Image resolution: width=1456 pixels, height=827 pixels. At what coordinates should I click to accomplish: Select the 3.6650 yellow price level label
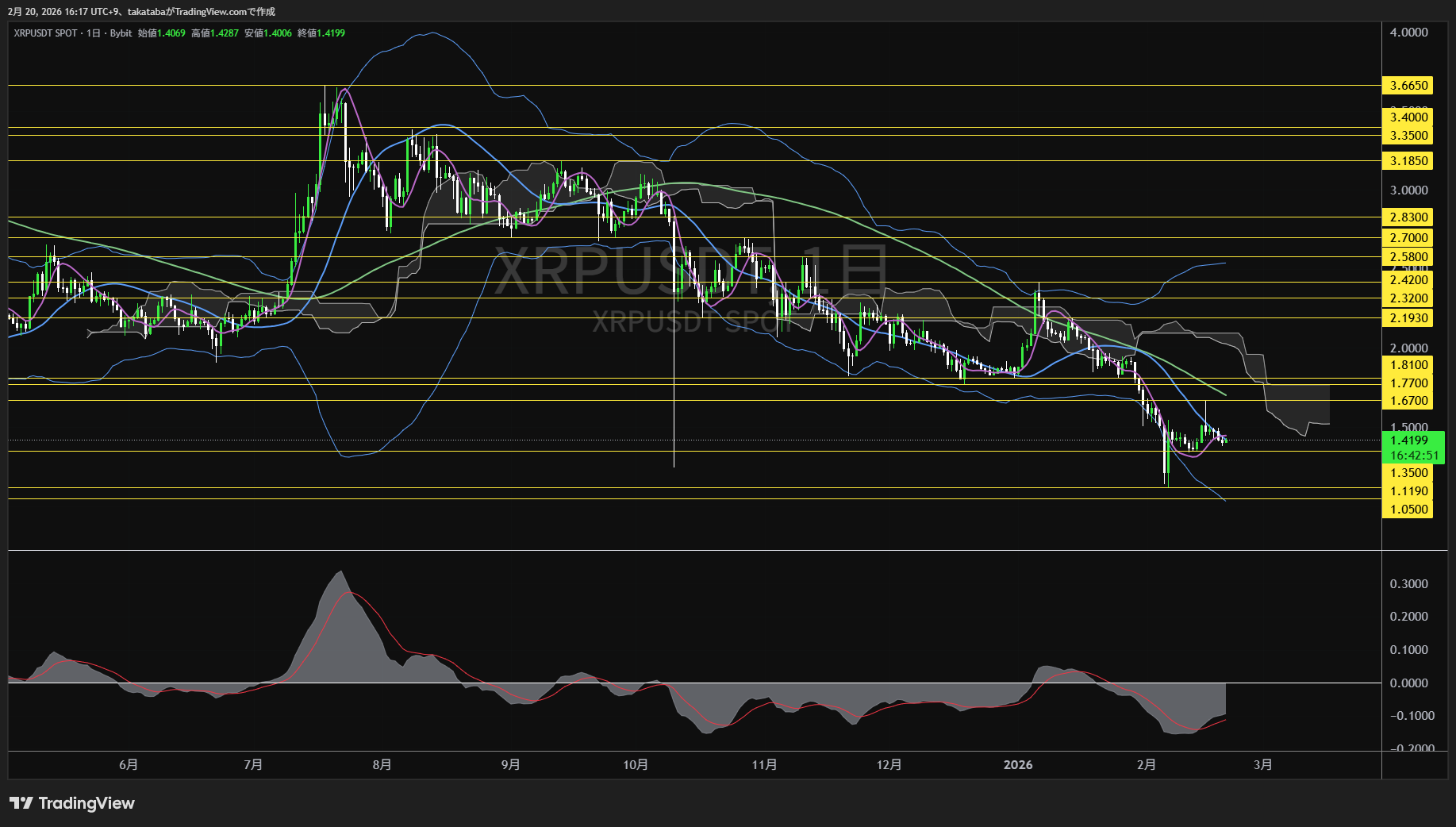click(1408, 86)
